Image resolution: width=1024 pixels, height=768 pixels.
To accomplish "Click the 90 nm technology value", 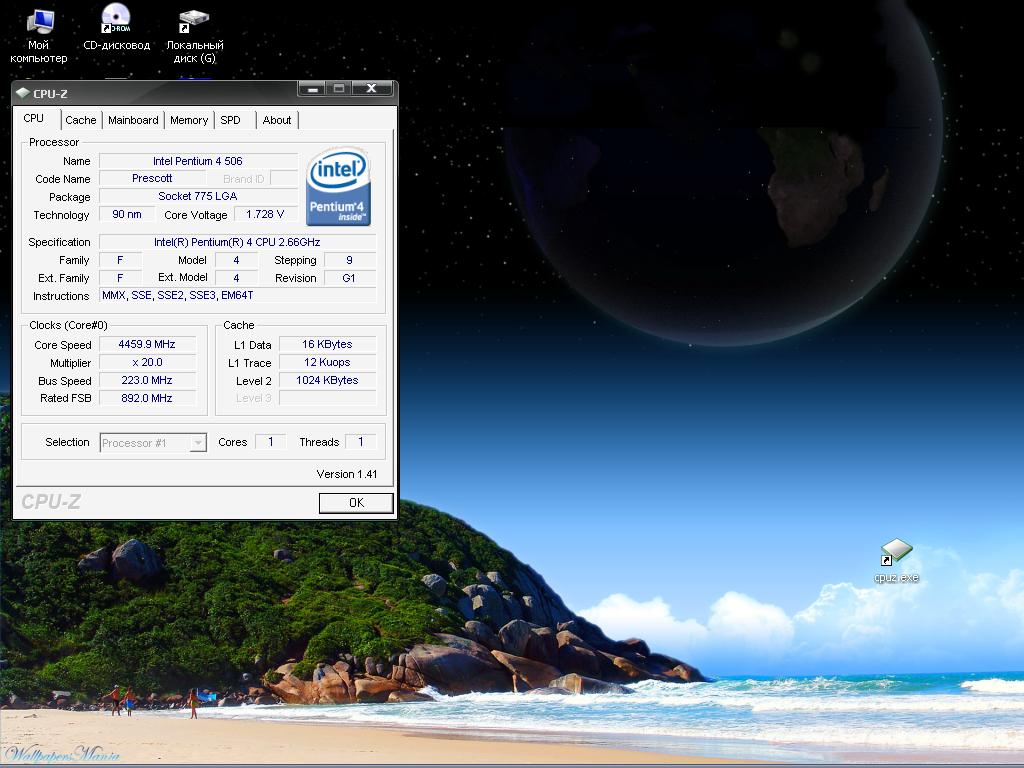I will 127,214.
